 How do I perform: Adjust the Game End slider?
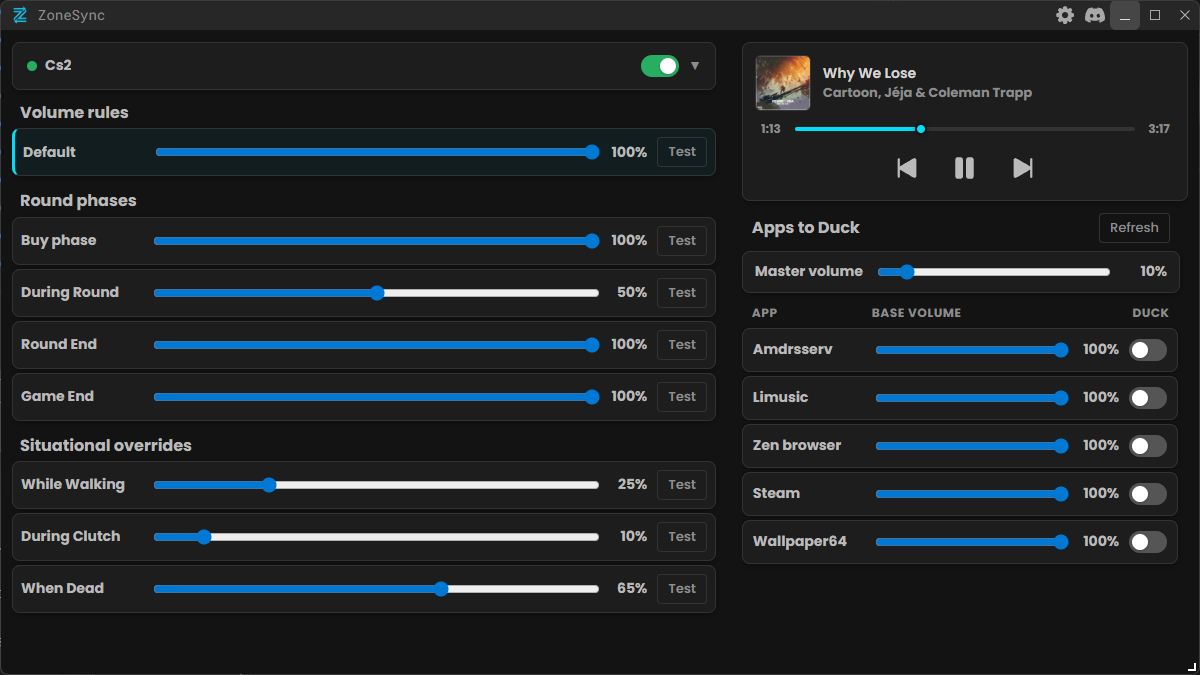pos(376,396)
